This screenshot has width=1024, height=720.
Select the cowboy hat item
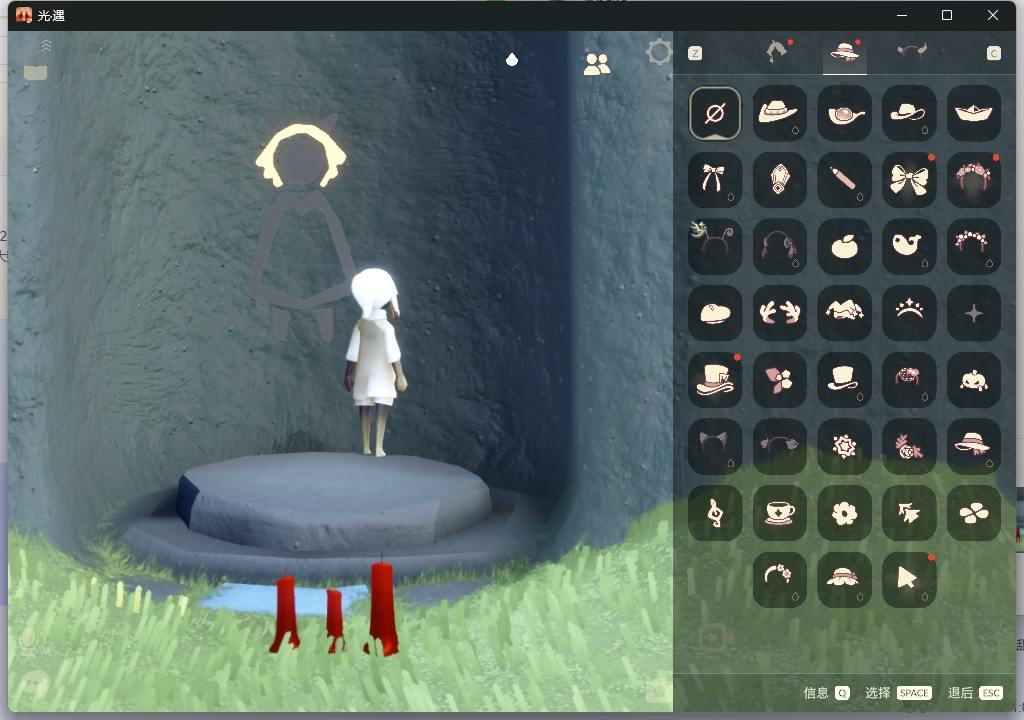(x=779, y=113)
